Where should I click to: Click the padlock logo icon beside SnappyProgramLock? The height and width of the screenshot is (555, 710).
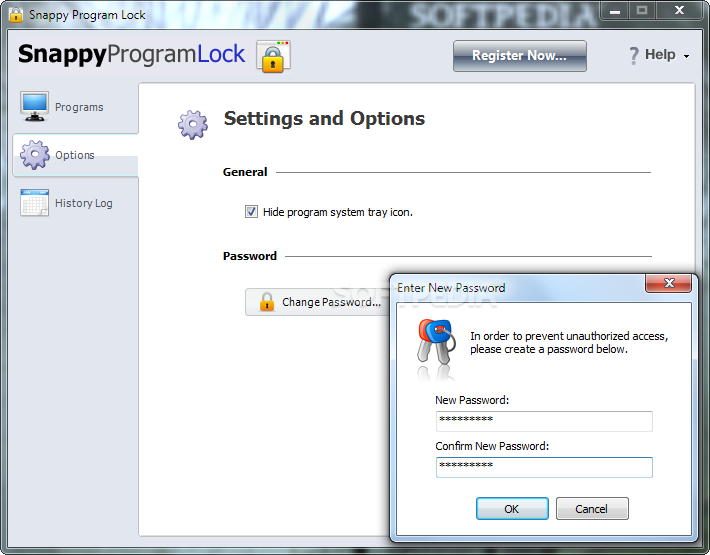273,57
